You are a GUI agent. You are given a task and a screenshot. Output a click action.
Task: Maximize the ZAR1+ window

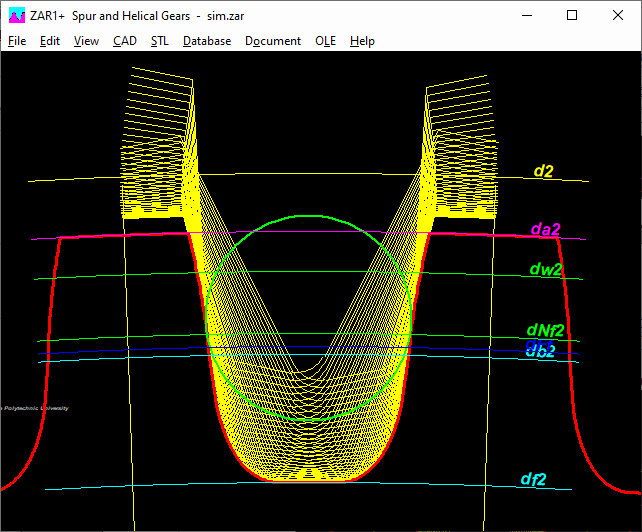572,15
